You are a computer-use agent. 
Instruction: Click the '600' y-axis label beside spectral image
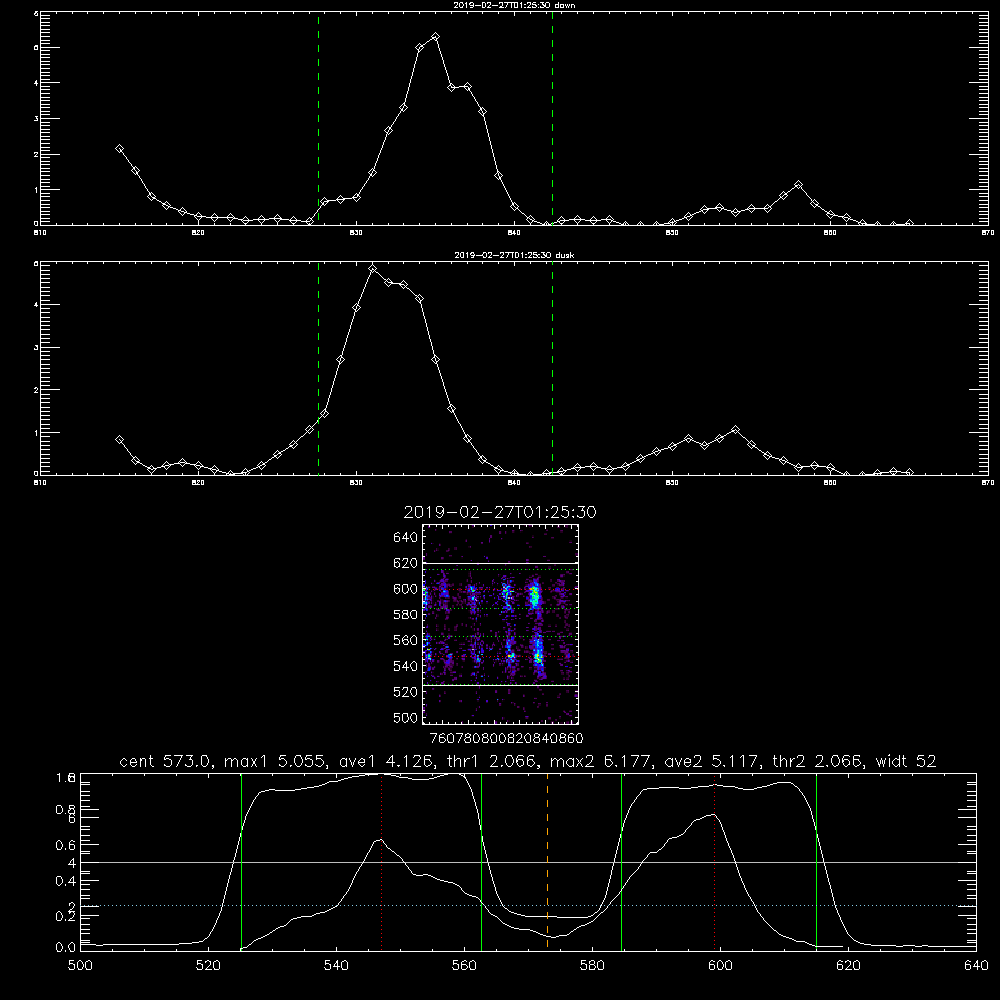pos(406,589)
